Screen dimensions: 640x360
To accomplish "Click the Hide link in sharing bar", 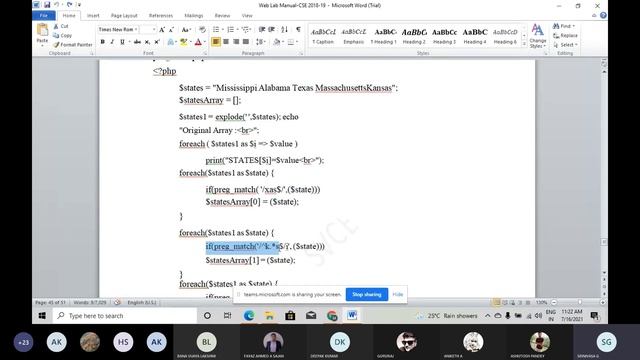I will 398,294.
